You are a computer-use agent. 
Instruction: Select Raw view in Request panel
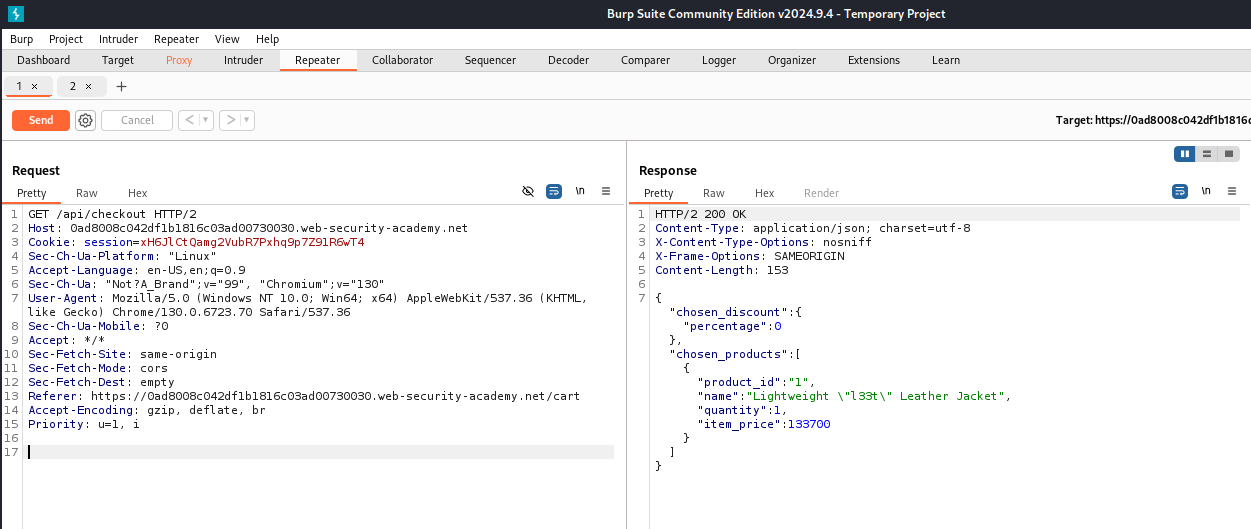(x=87, y=193)
